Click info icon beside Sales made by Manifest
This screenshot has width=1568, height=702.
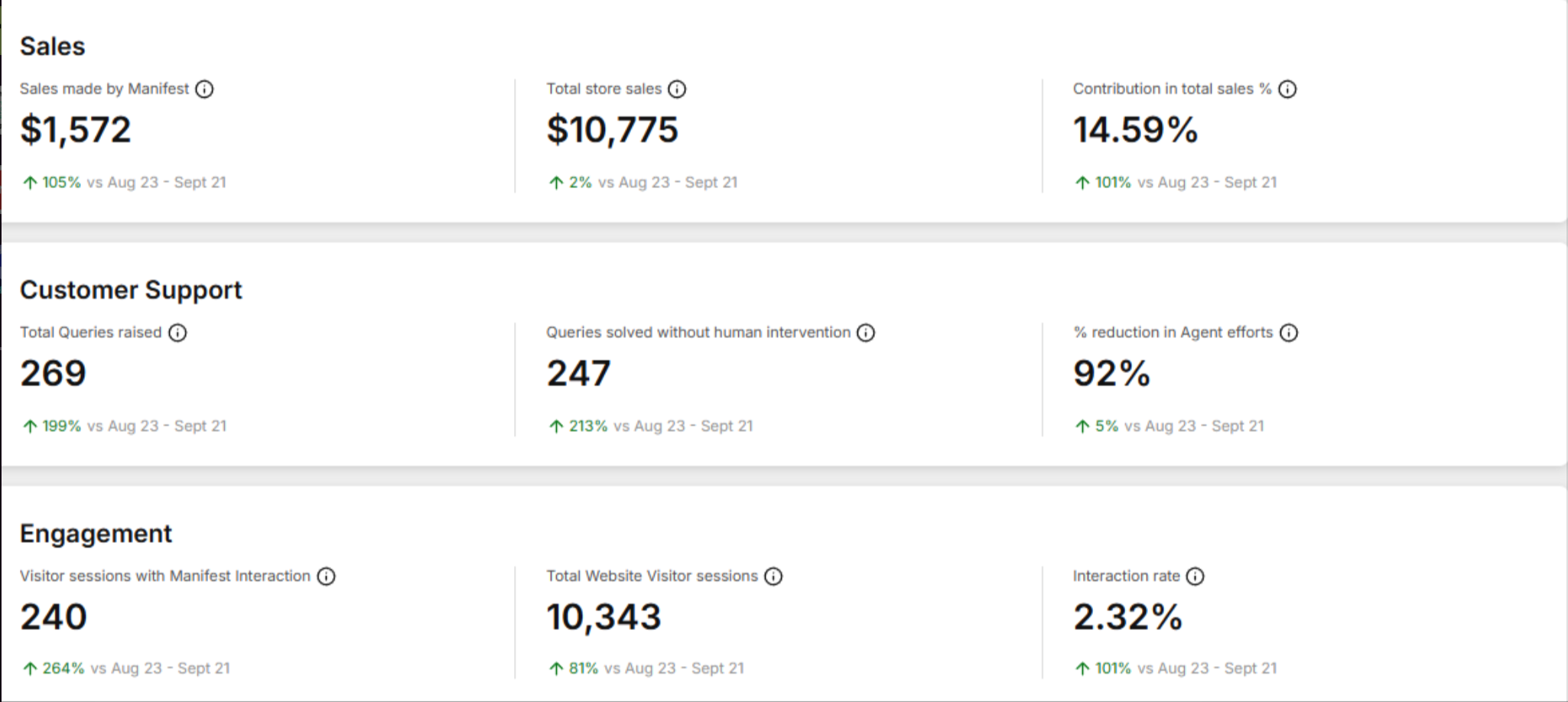point(204,89)
